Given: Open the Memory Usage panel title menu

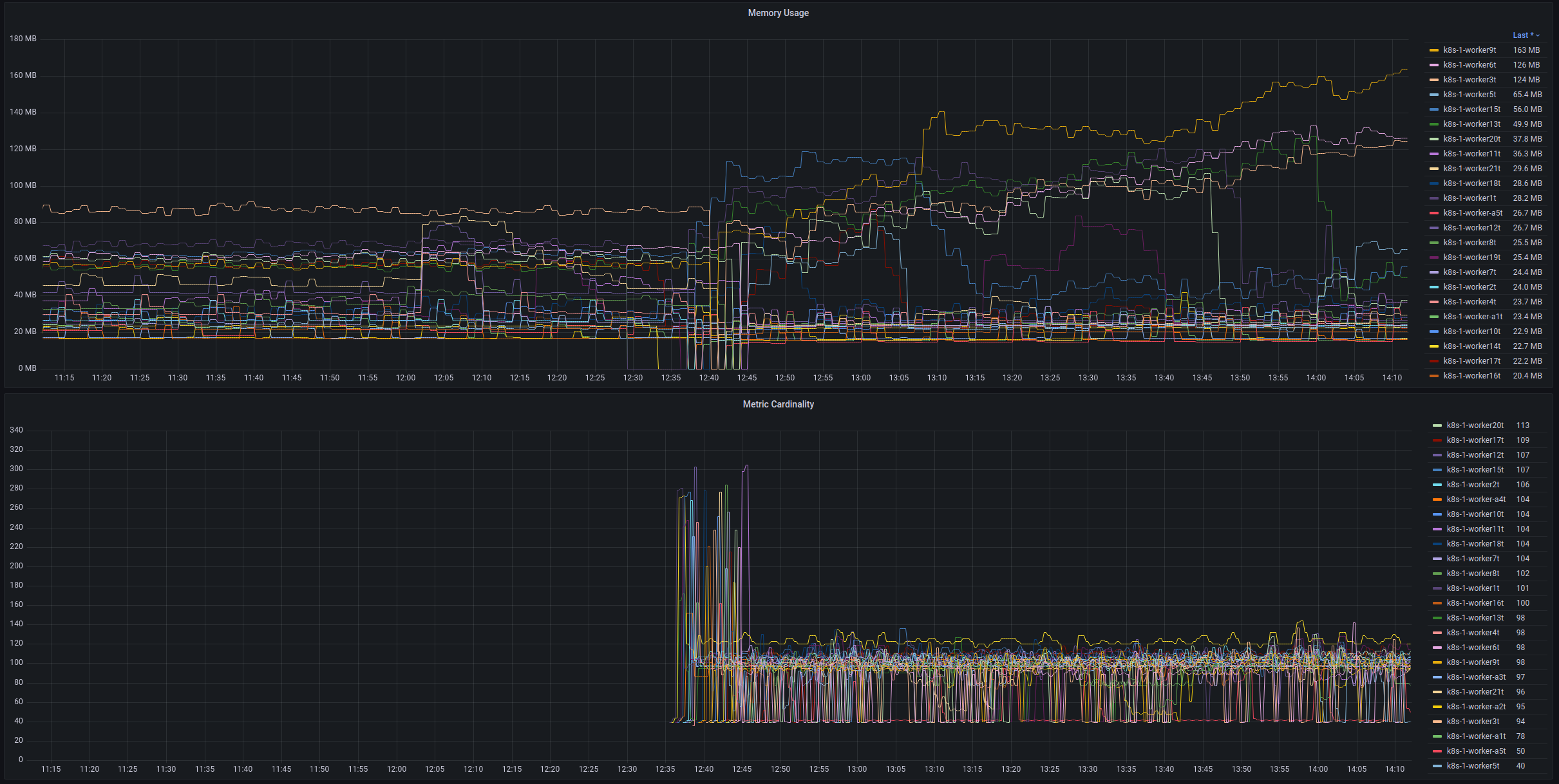Looking at the screenshot, I should click(x=778, y=12).
